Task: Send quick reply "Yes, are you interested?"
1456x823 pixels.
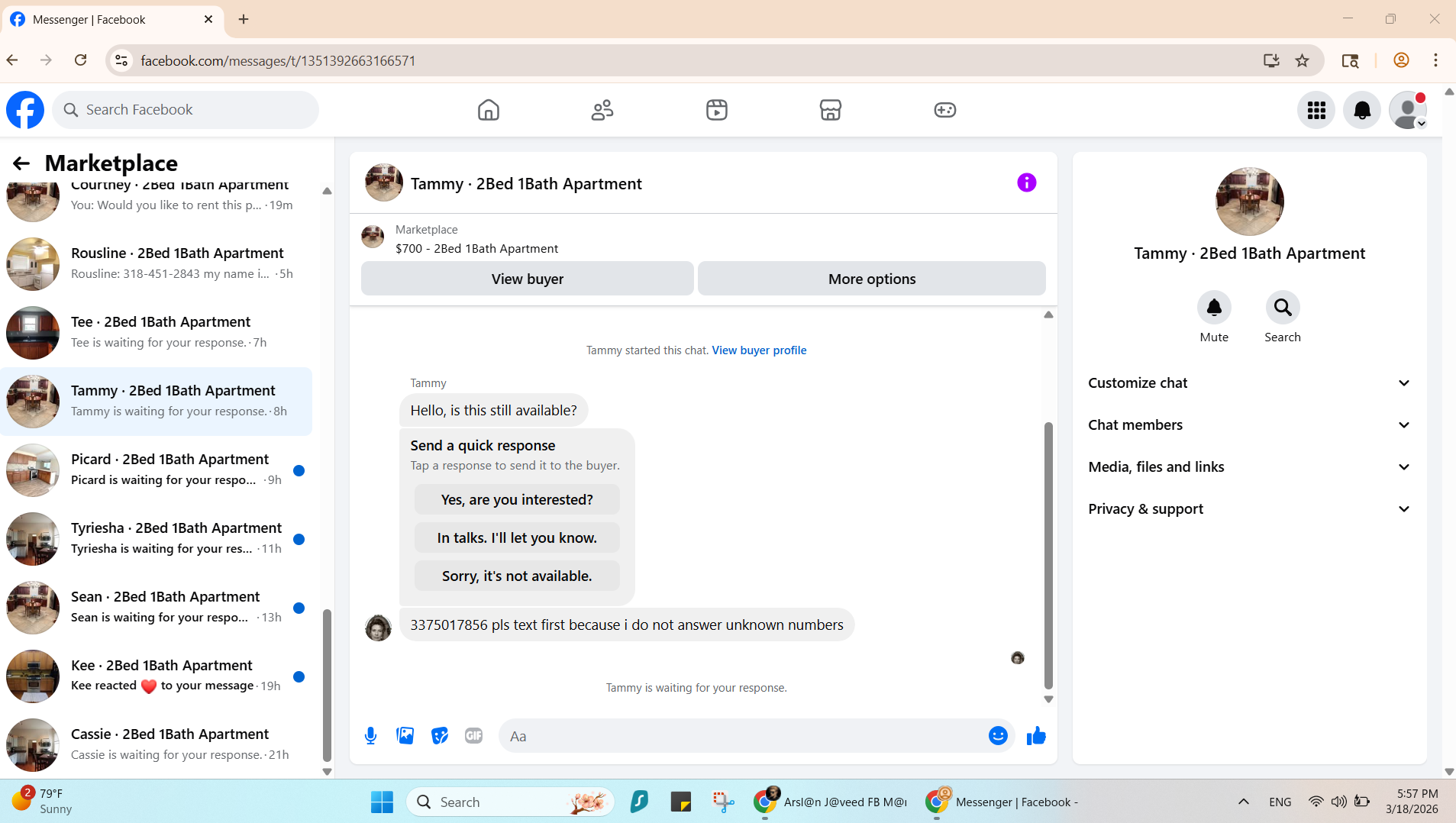Action: [517, 499]
